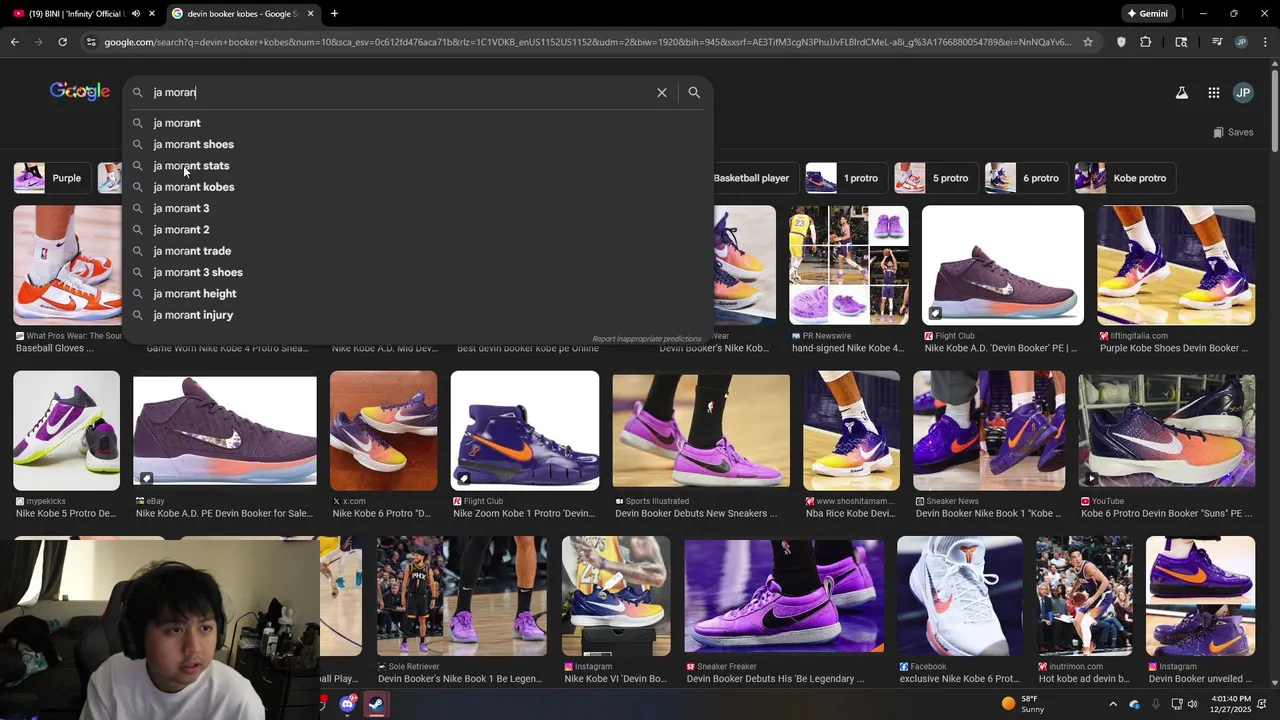This screenshot has height=720, width=1280.
Task: Open Gemini in Chrome
Action: coord(1147,14)
